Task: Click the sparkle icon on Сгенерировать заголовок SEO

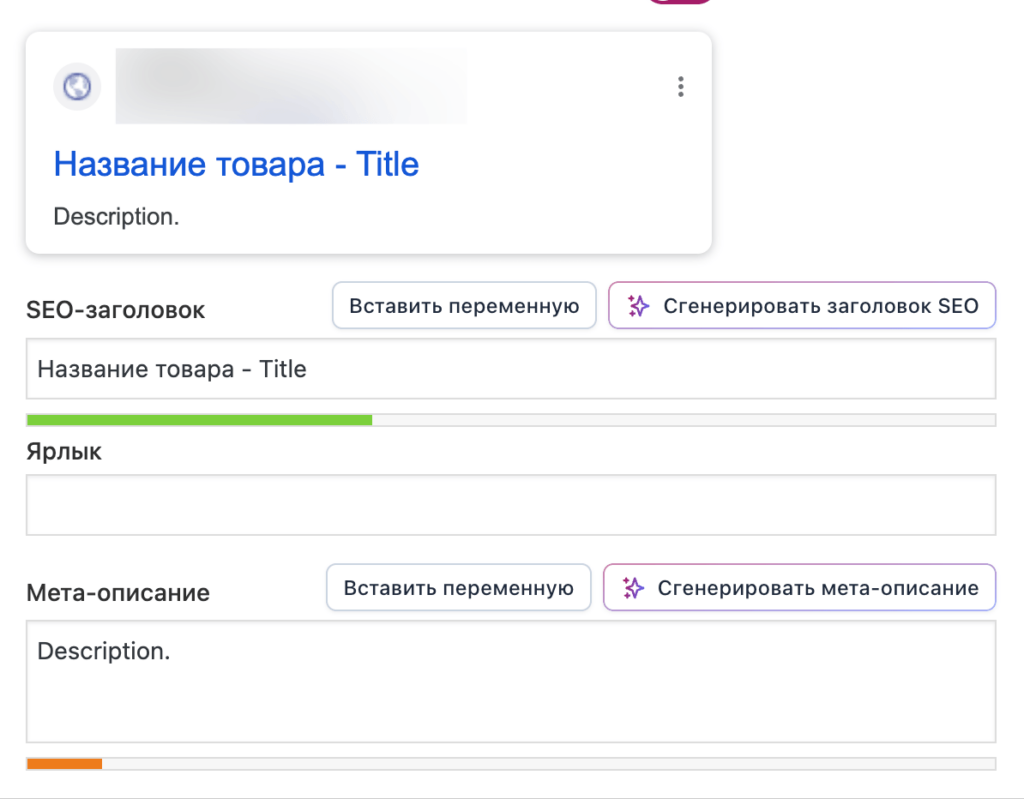Action: (x=638, y=306)
